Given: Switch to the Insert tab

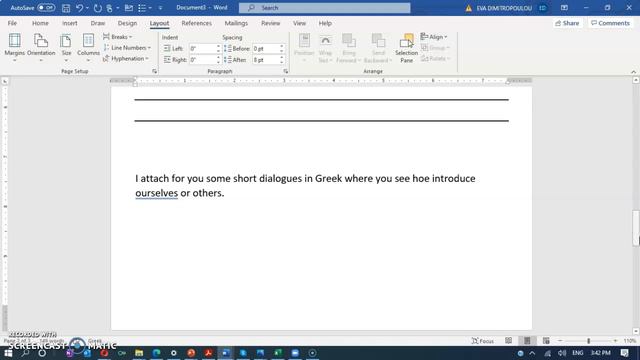Looking at the screenshot, I should click(x=69, y=23).
